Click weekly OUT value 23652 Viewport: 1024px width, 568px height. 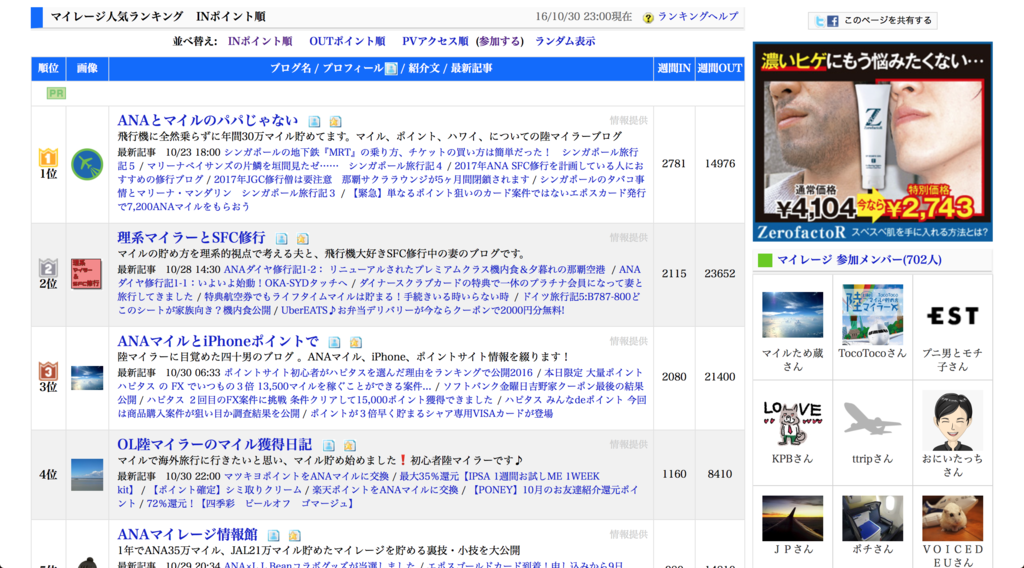click(x=720, y=274)
